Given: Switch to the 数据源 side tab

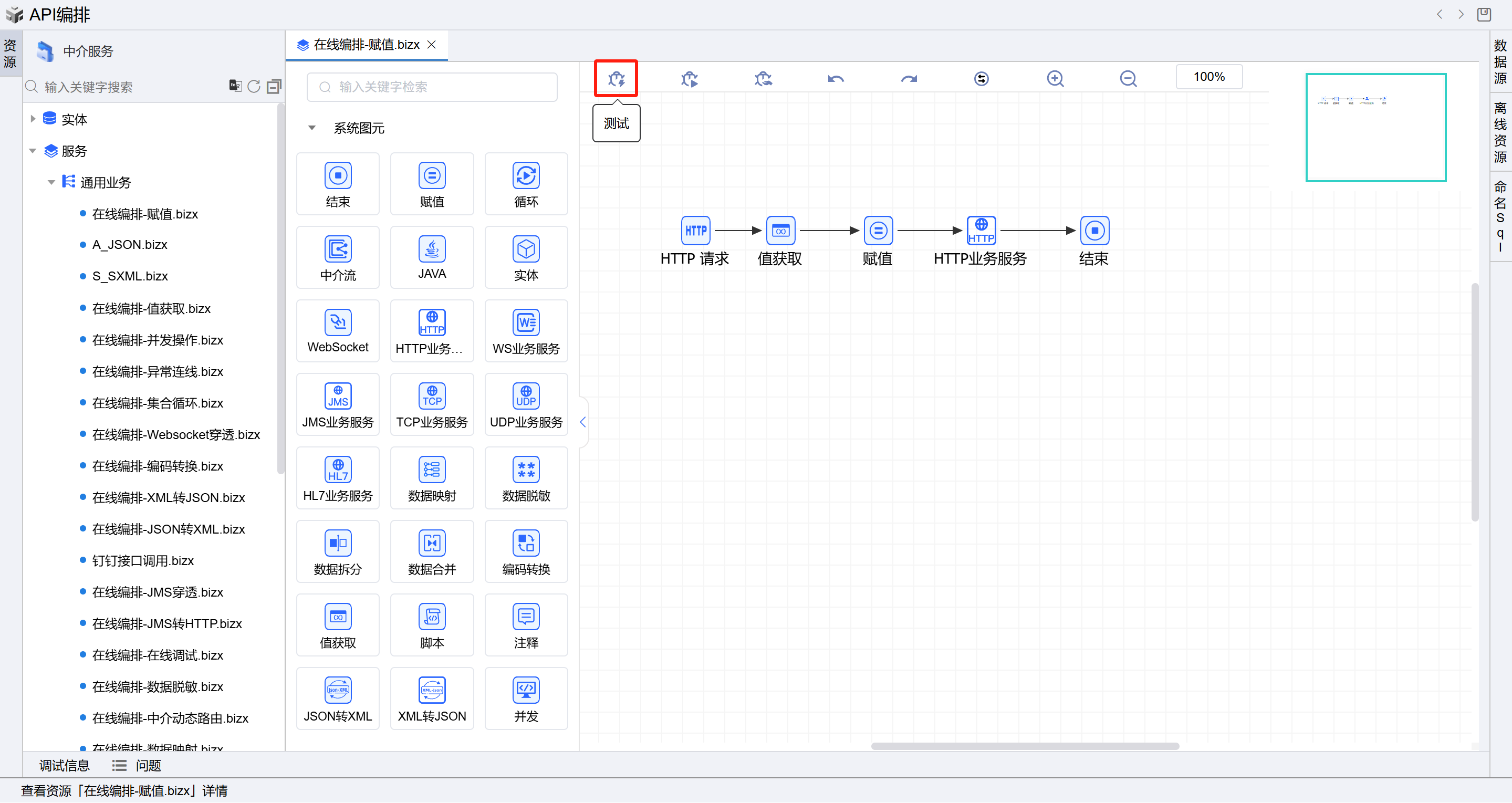Looking at the screenshot, I should 1500,61.
